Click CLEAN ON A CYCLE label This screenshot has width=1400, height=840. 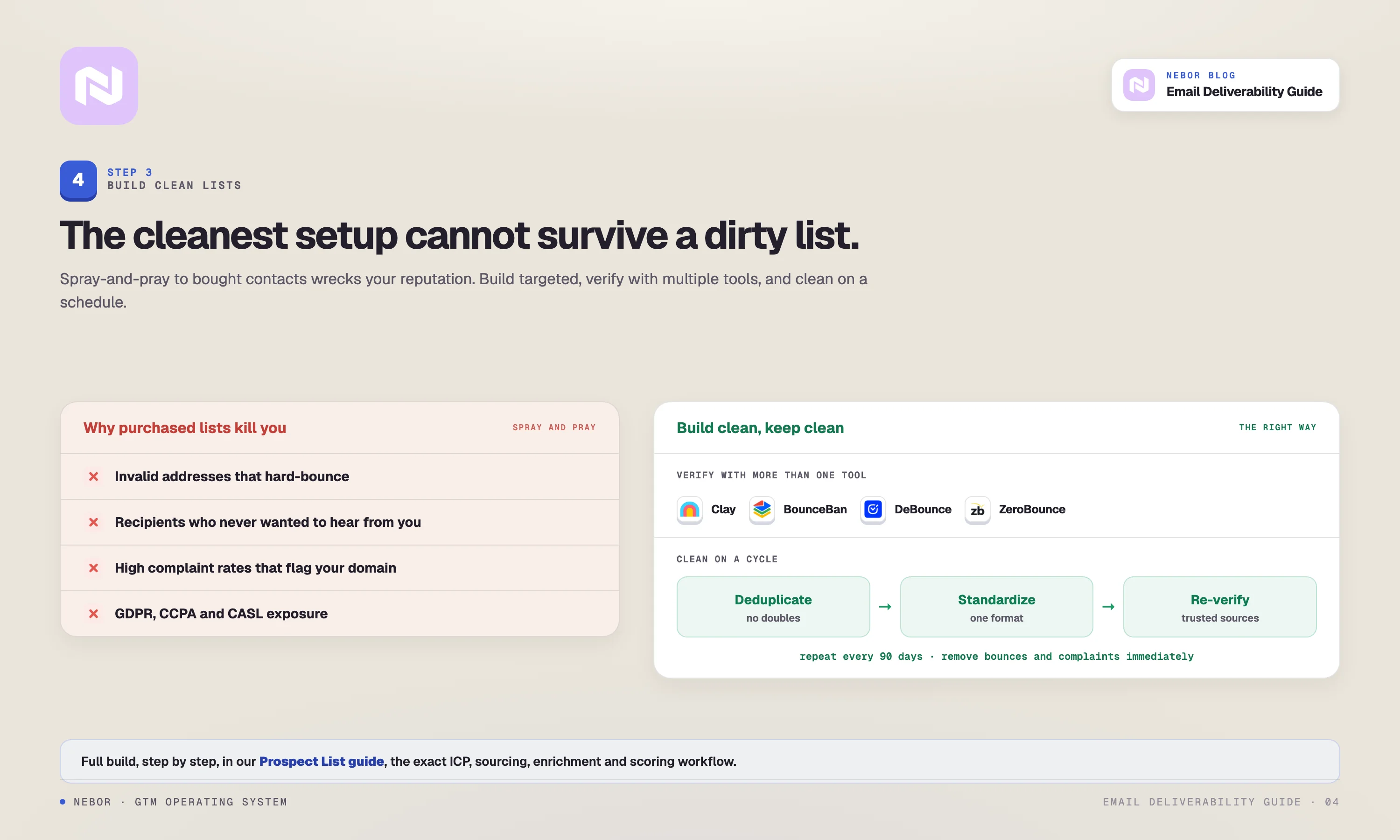pos(727,559)
